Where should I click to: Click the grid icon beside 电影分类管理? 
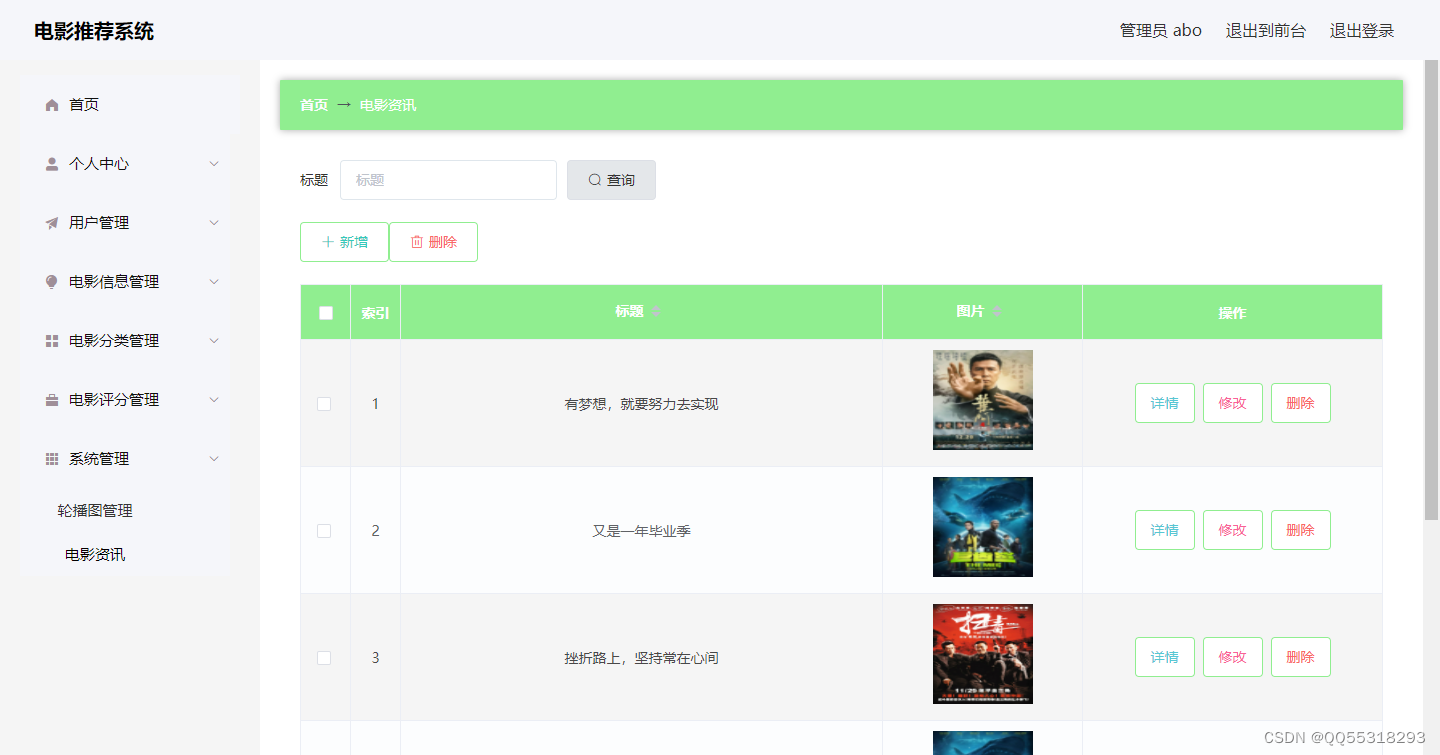click(x=52, y=341)
